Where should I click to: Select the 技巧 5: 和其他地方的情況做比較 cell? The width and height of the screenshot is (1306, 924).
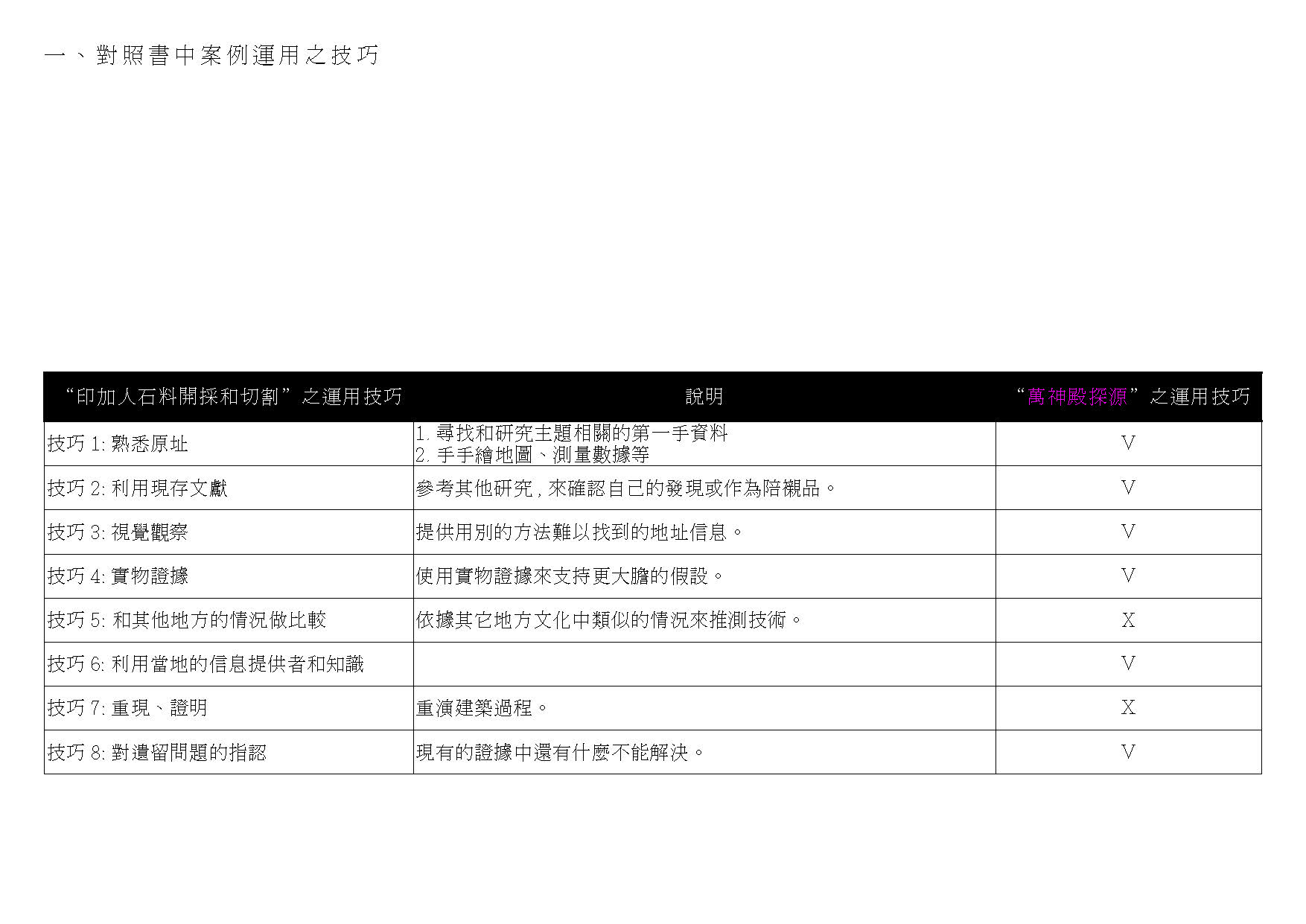187,620
